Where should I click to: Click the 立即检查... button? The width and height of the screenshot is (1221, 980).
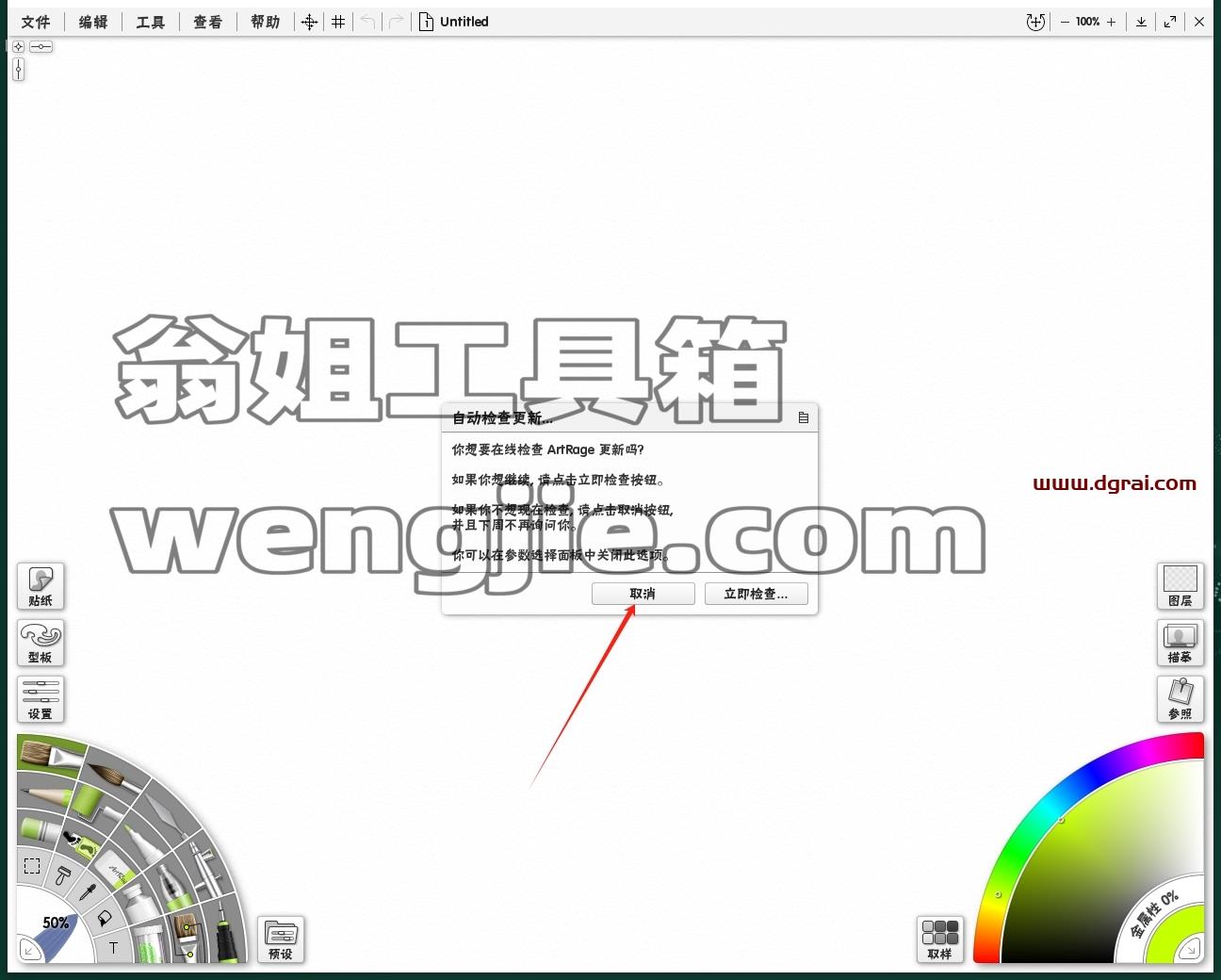(x=756, y=594)
